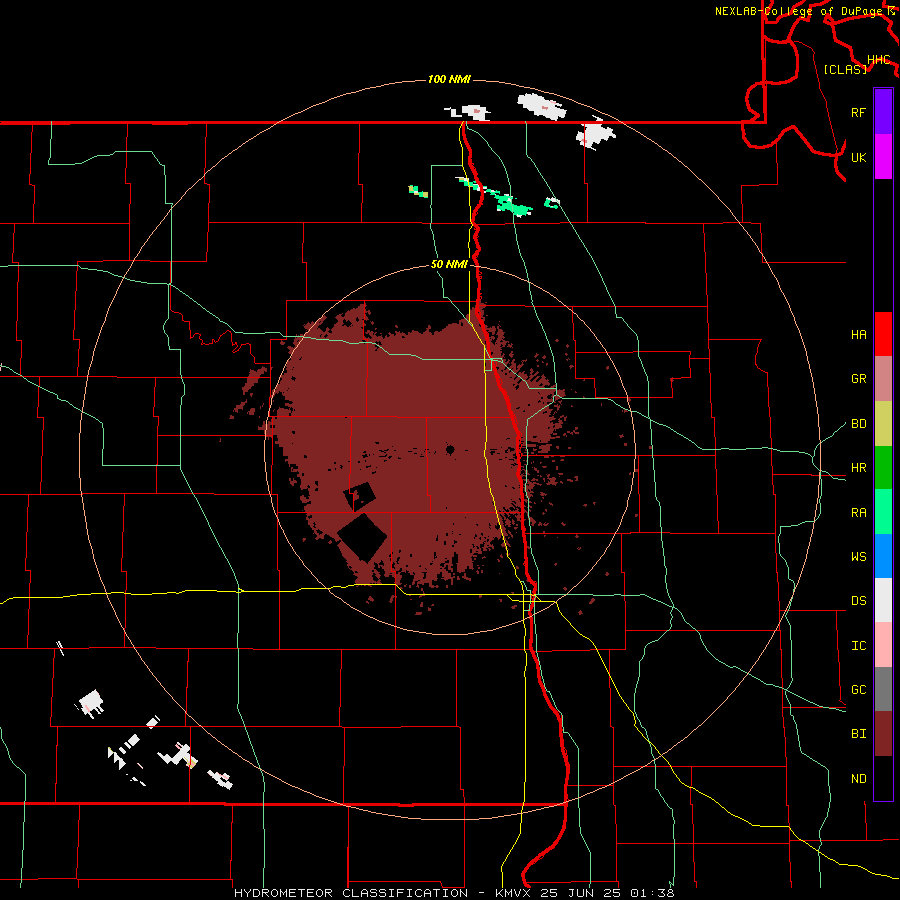Click the [CLAS] product label

(x=845, y=69)
